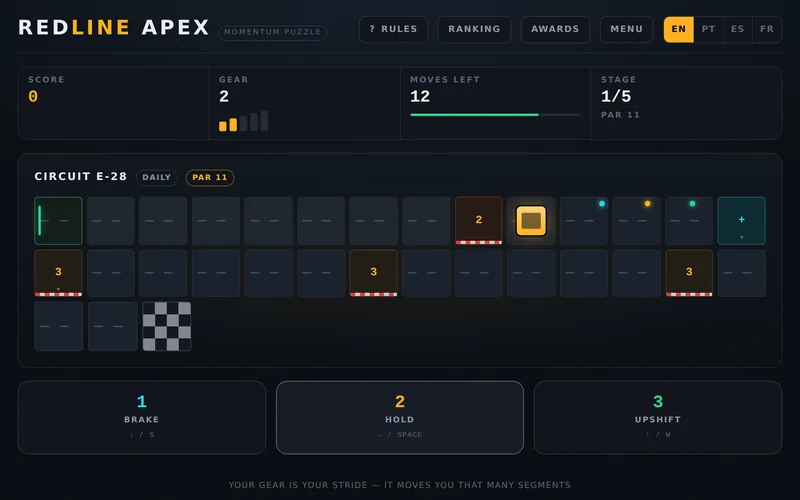Click the moves left progress bar
Viewport: 800px width, 500px height.
coord(495,115)
